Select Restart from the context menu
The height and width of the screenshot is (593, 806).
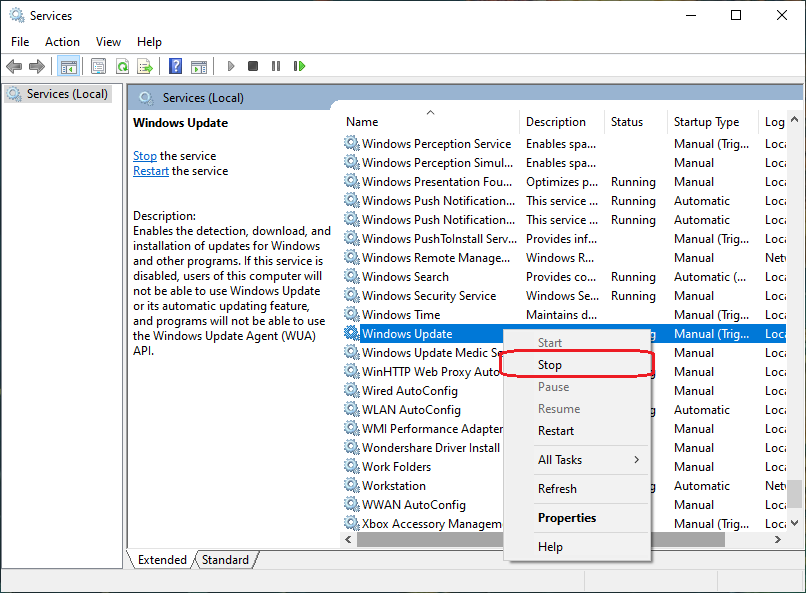(x=556, y=431)
